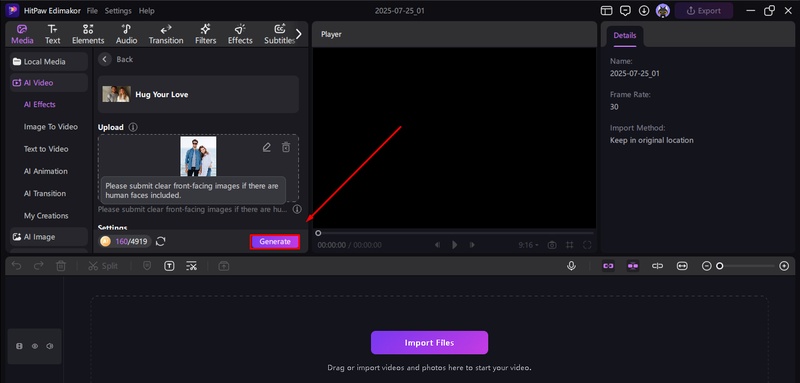800x383 pixels.
Task: Switch to the Effects tab
Action: coord(240,35)
